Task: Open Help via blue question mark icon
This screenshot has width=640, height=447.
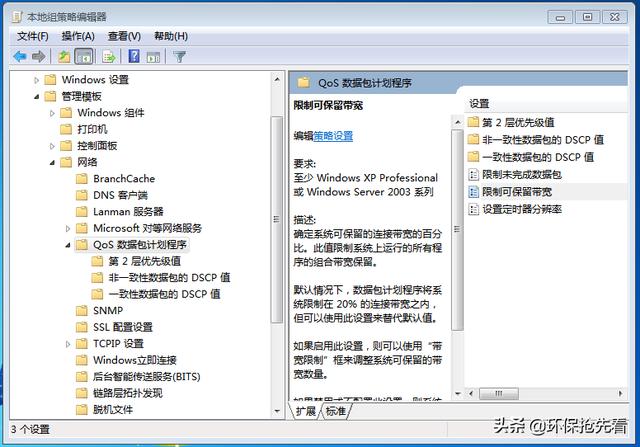Action: click(x=133, y=57)
